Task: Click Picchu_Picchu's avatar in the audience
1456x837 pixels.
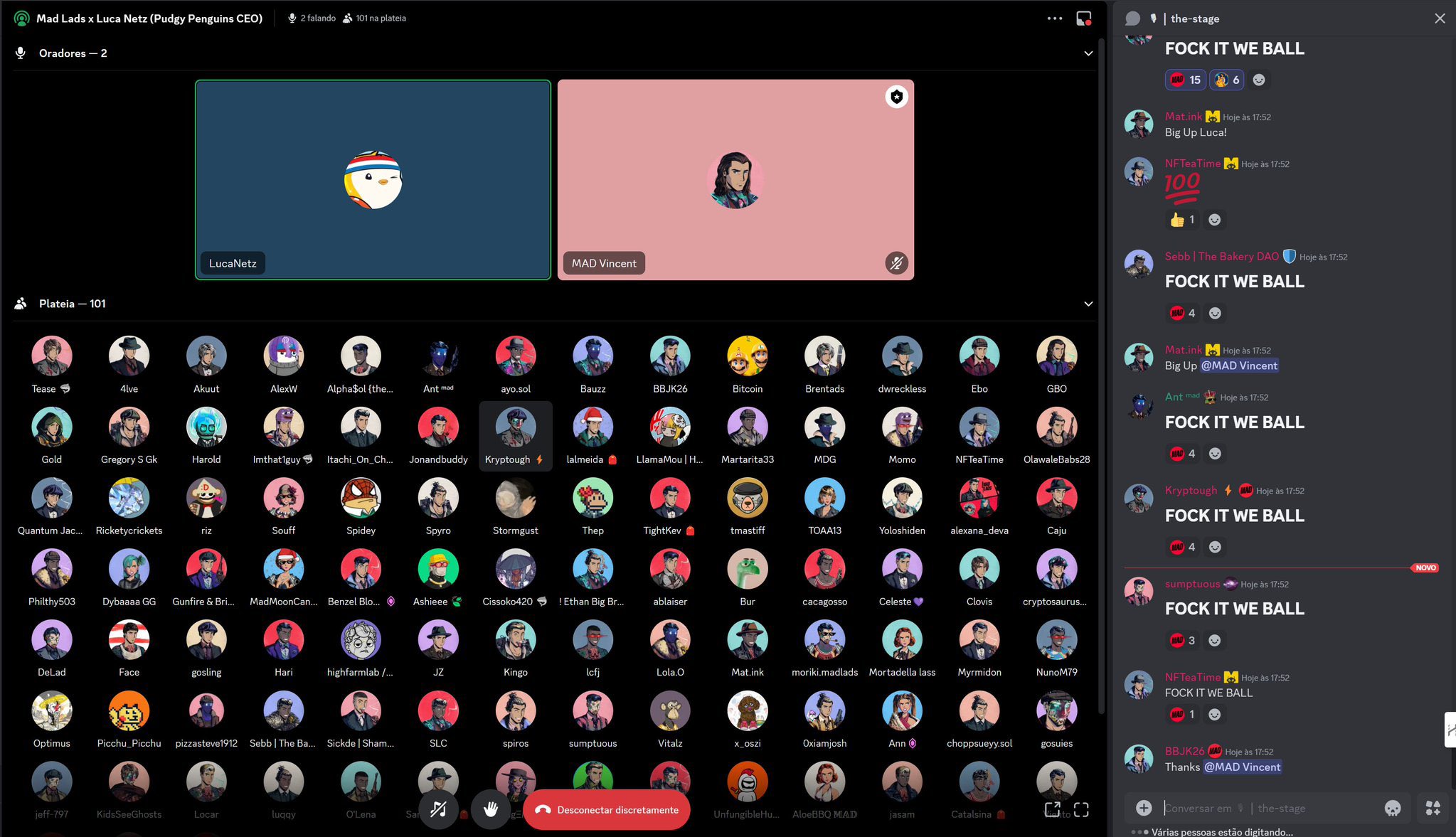Action: click(129, 710)
